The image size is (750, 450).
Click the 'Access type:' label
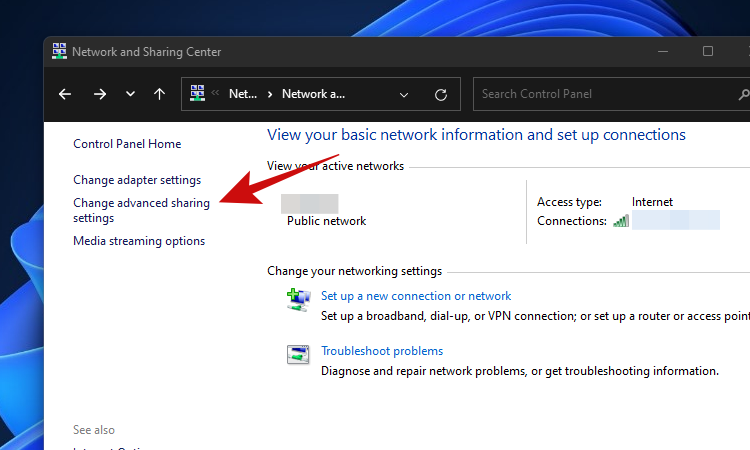(569, 202)
